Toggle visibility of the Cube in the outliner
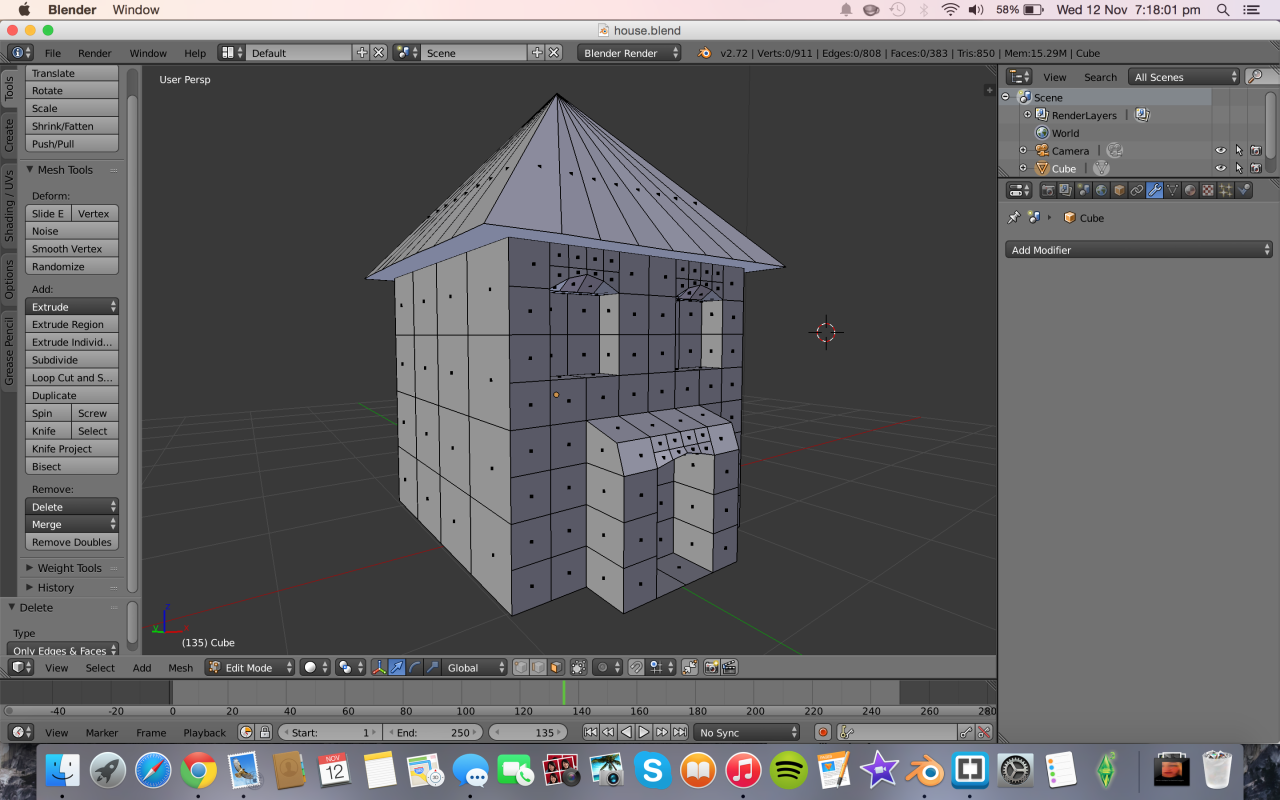Image resolution: width=1280 pixels, height=800 pixels. point(1218,168)
